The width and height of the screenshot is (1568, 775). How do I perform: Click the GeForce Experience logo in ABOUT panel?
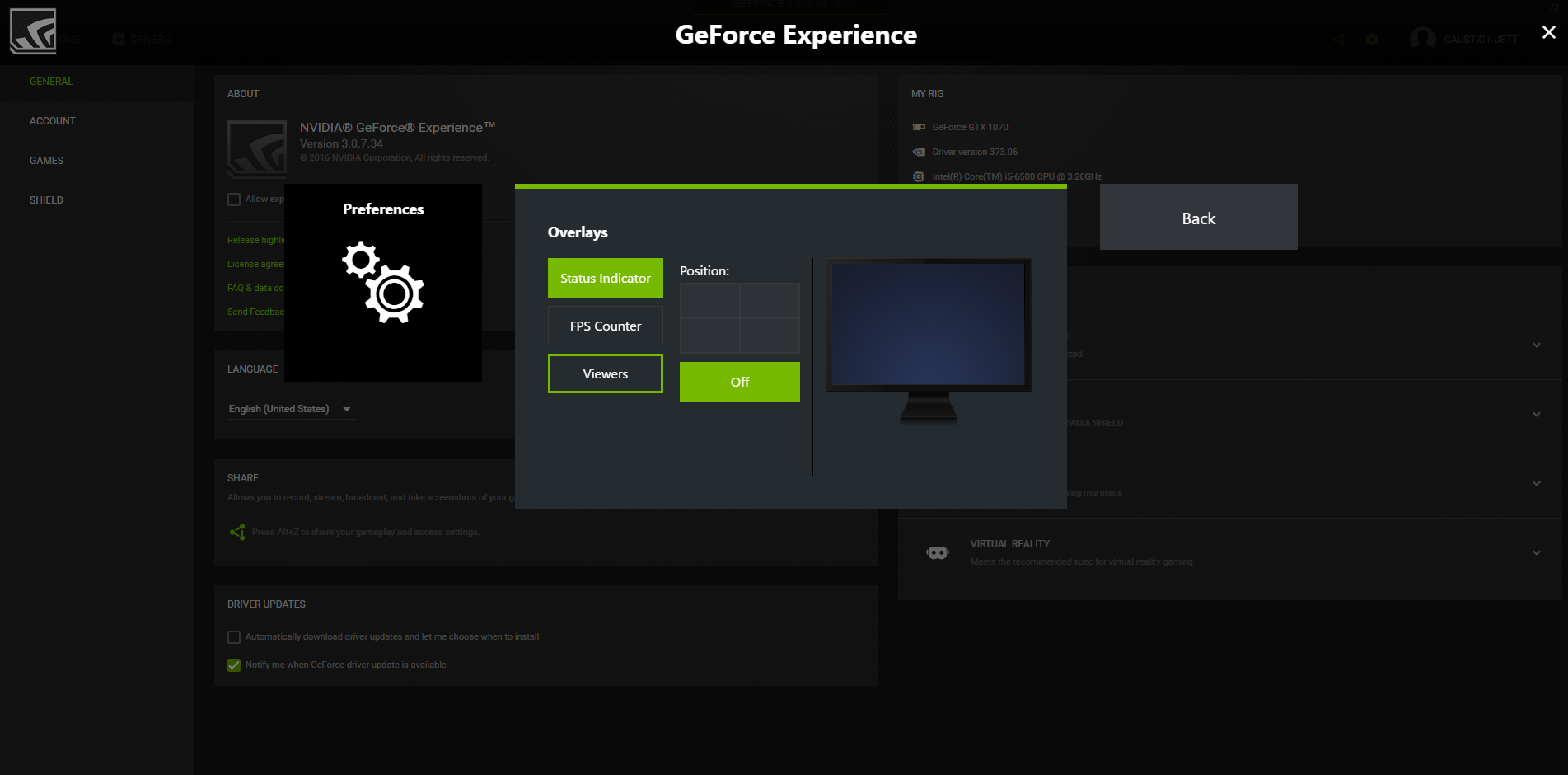pyautogui.click(x=257, y=149)
